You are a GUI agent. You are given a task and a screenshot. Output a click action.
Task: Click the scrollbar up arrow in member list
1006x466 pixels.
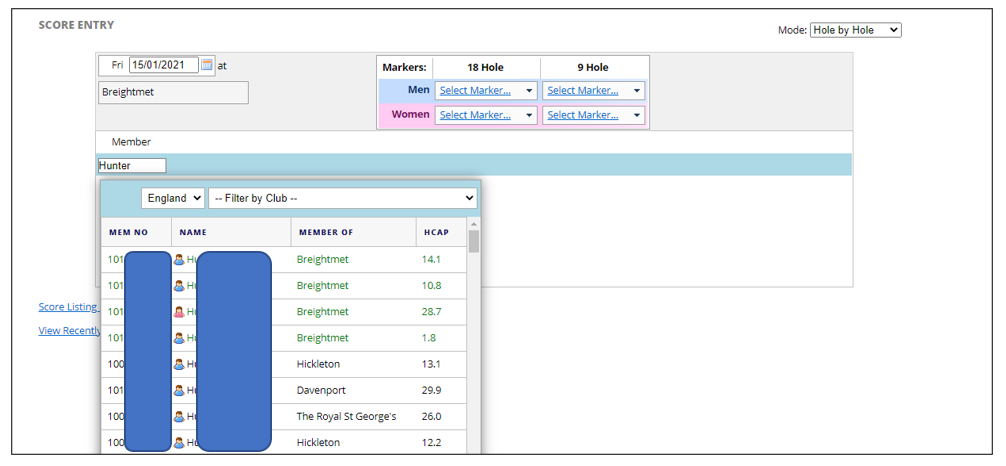473,224
